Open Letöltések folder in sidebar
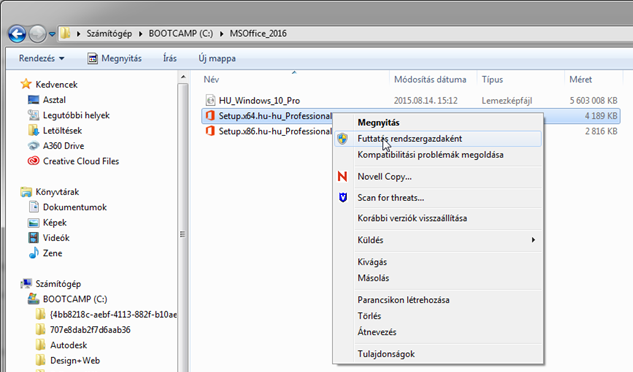The height and width of the screenshot is (372, 633). tap(62, 130)
